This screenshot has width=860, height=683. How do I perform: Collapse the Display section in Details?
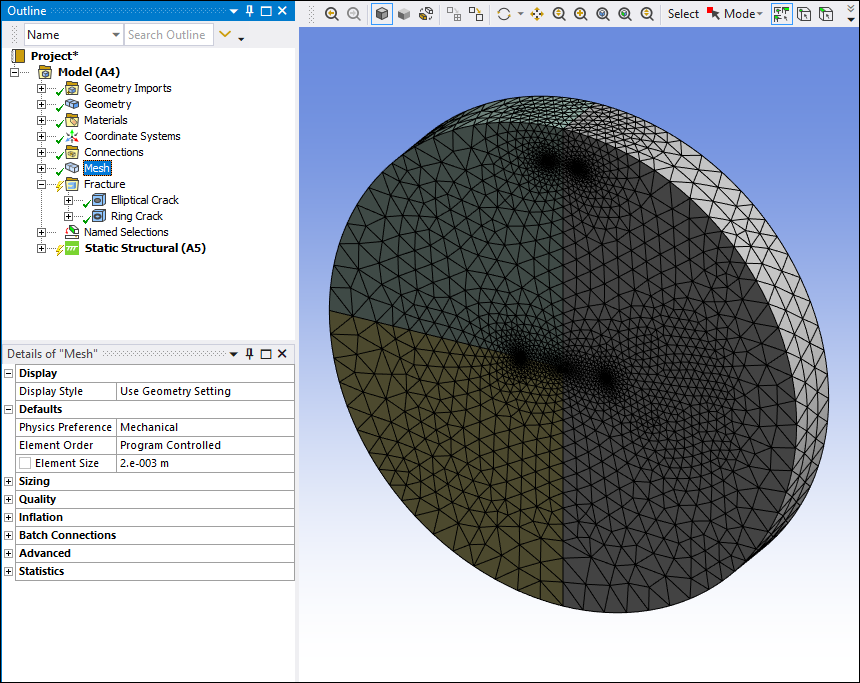9,373
